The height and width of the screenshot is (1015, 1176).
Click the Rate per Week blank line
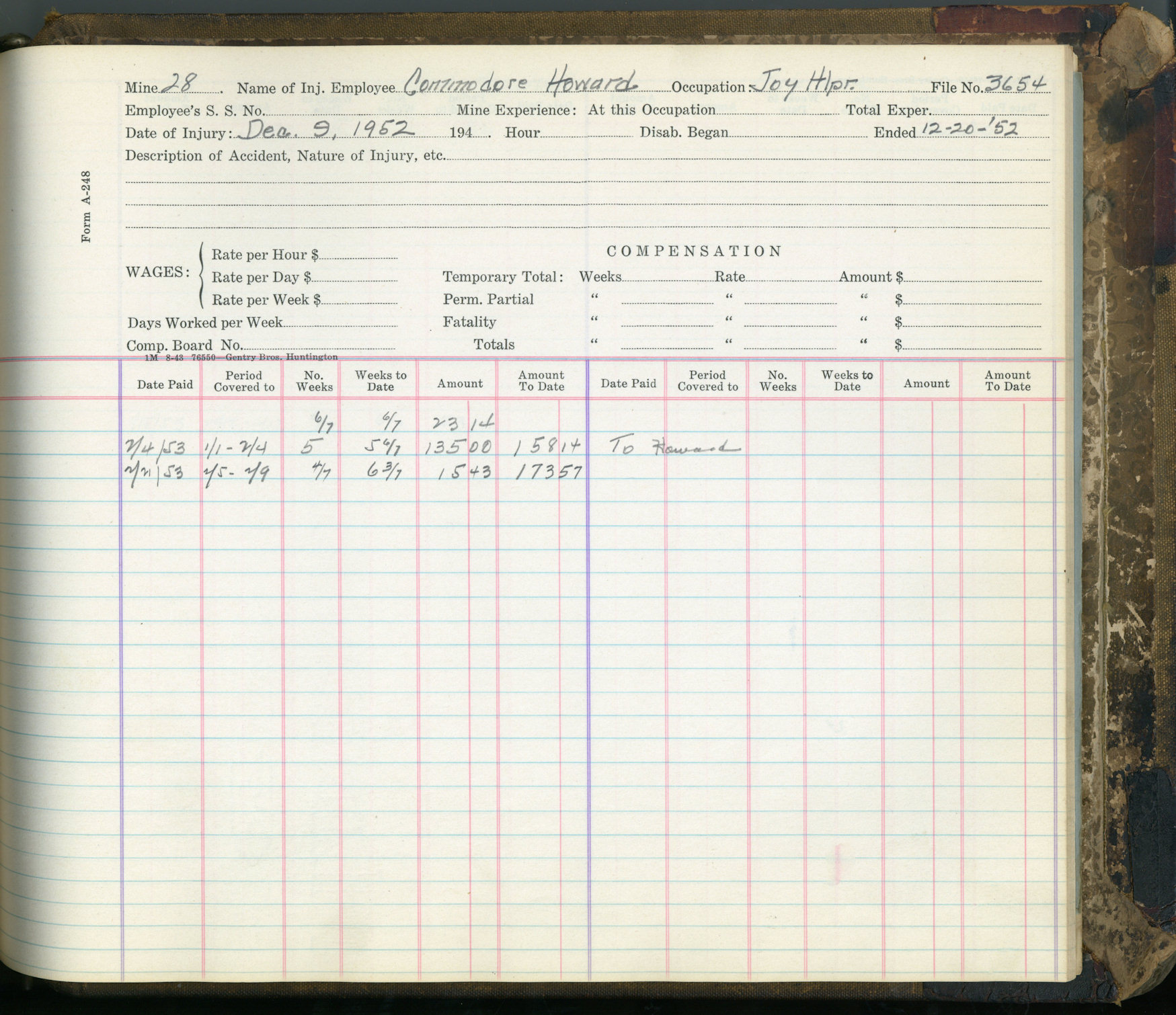pyautogui.click(x=359, y=300)
